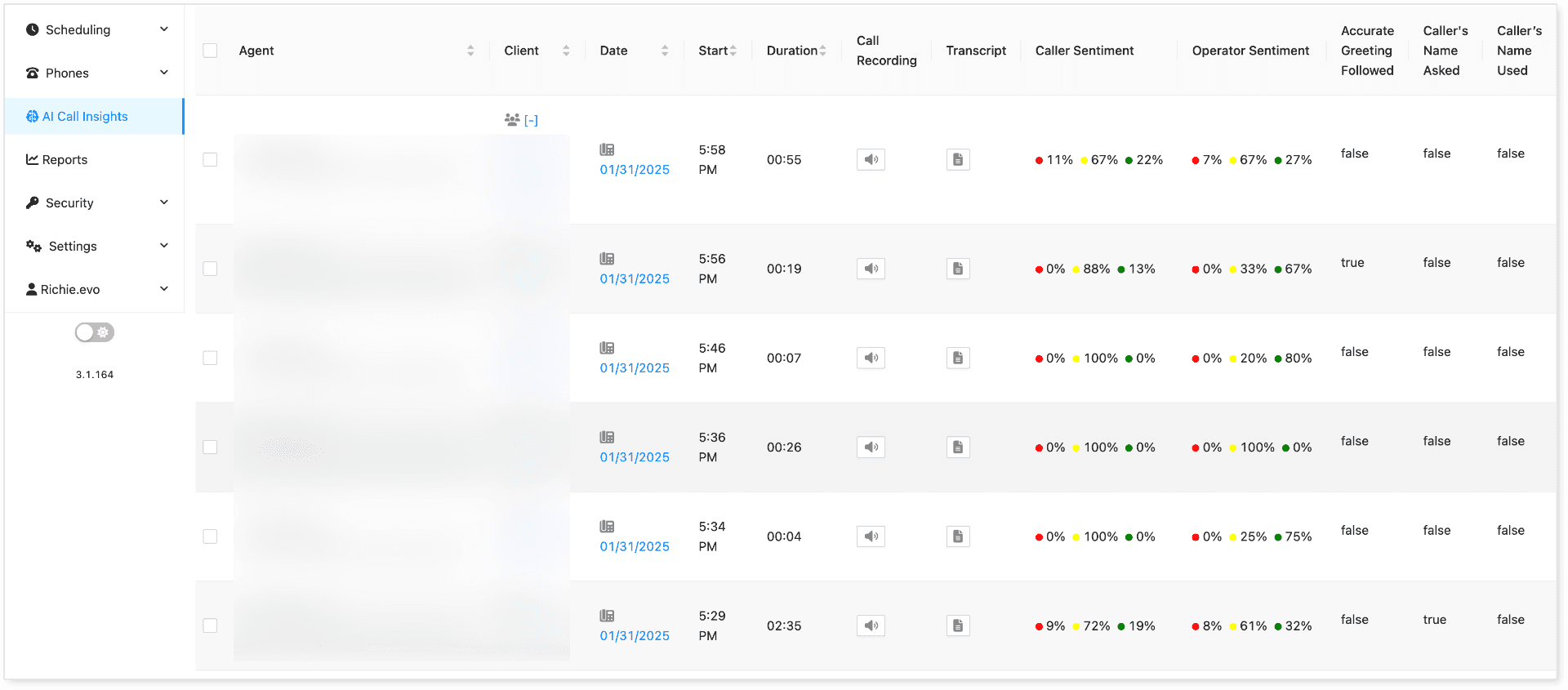Toggle the theme switch above version 3.1.164
This screenshot has width=1568, height=690.
[x=95, y=332]
